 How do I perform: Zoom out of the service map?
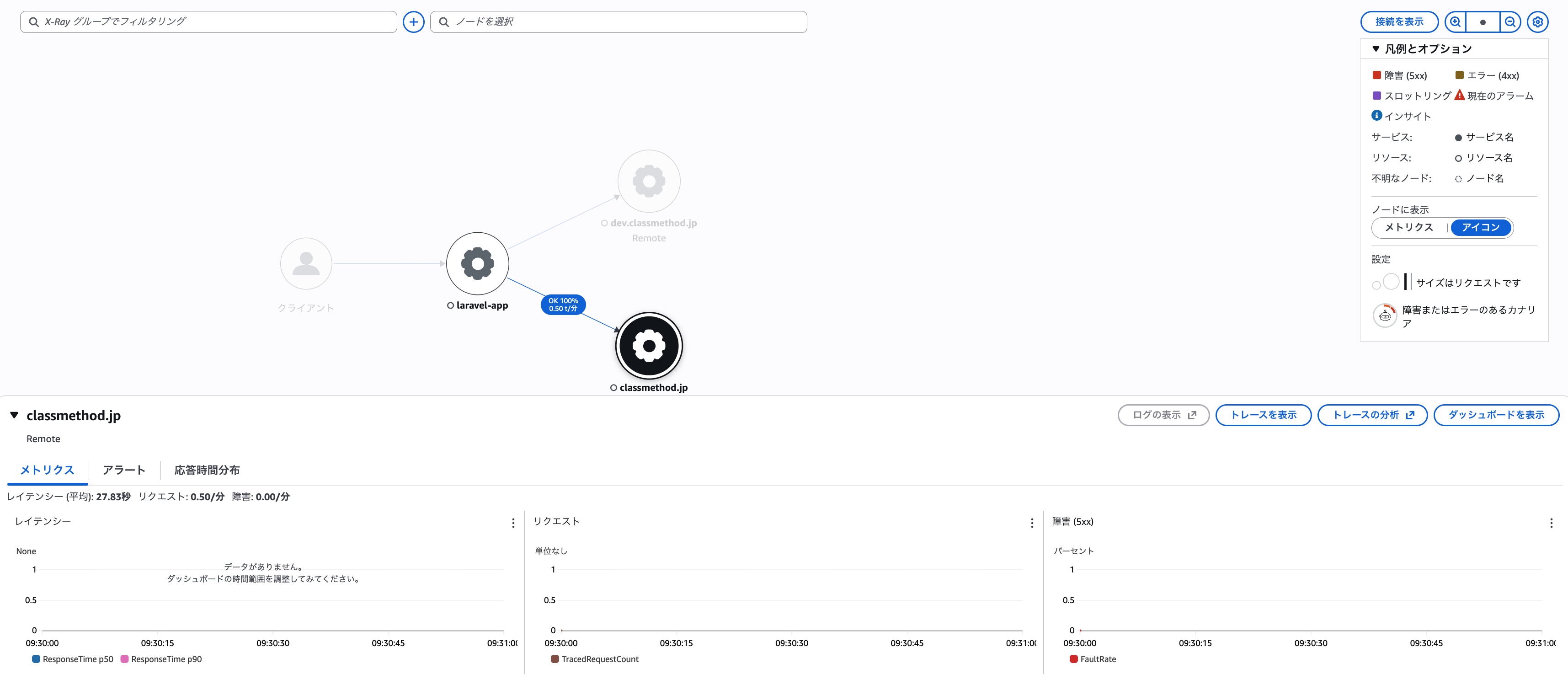pos(1510,21)
